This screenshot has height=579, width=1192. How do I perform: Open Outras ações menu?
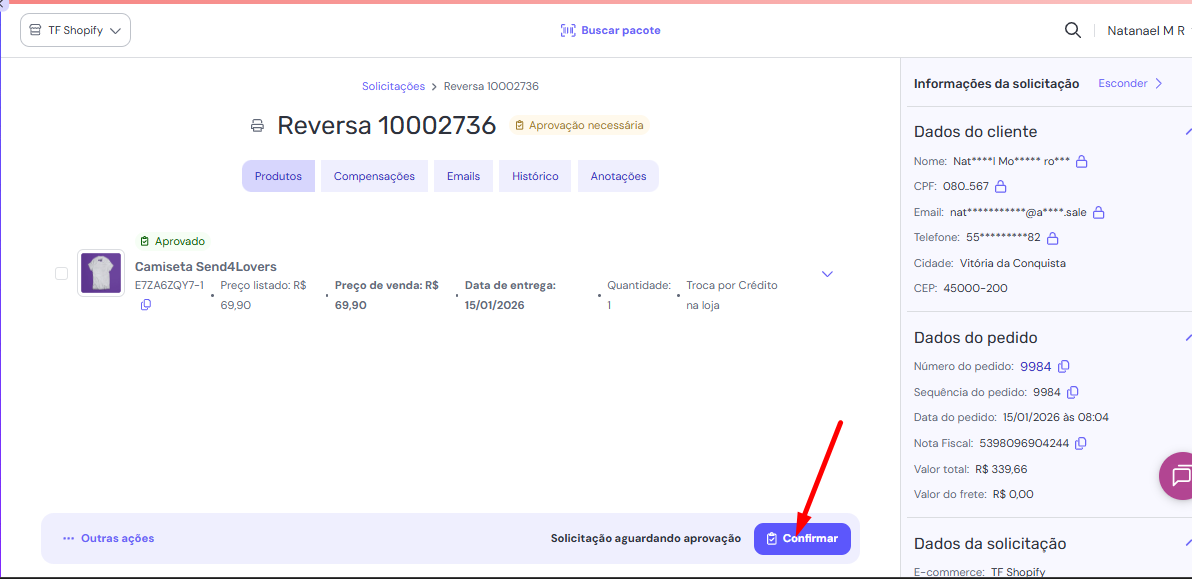(x=108, y=538)
